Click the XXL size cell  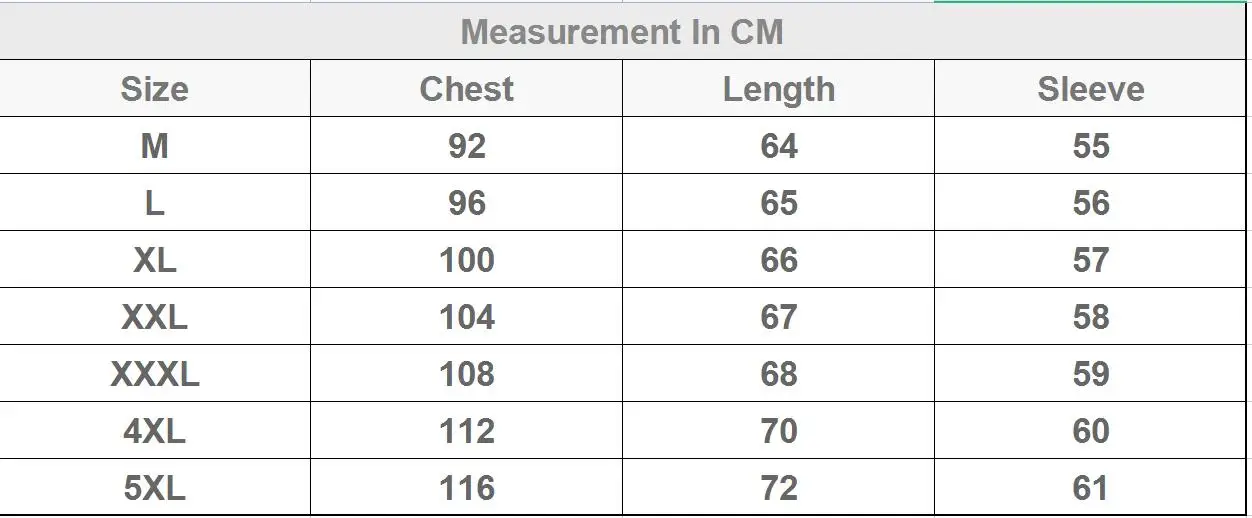[155, 317]
